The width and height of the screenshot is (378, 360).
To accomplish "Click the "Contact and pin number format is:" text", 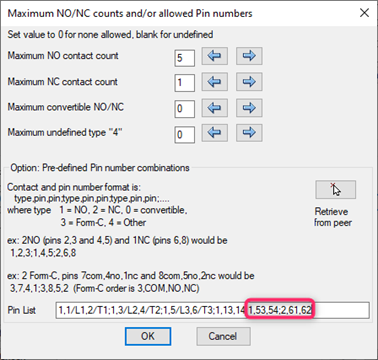I will pos(74,187).
